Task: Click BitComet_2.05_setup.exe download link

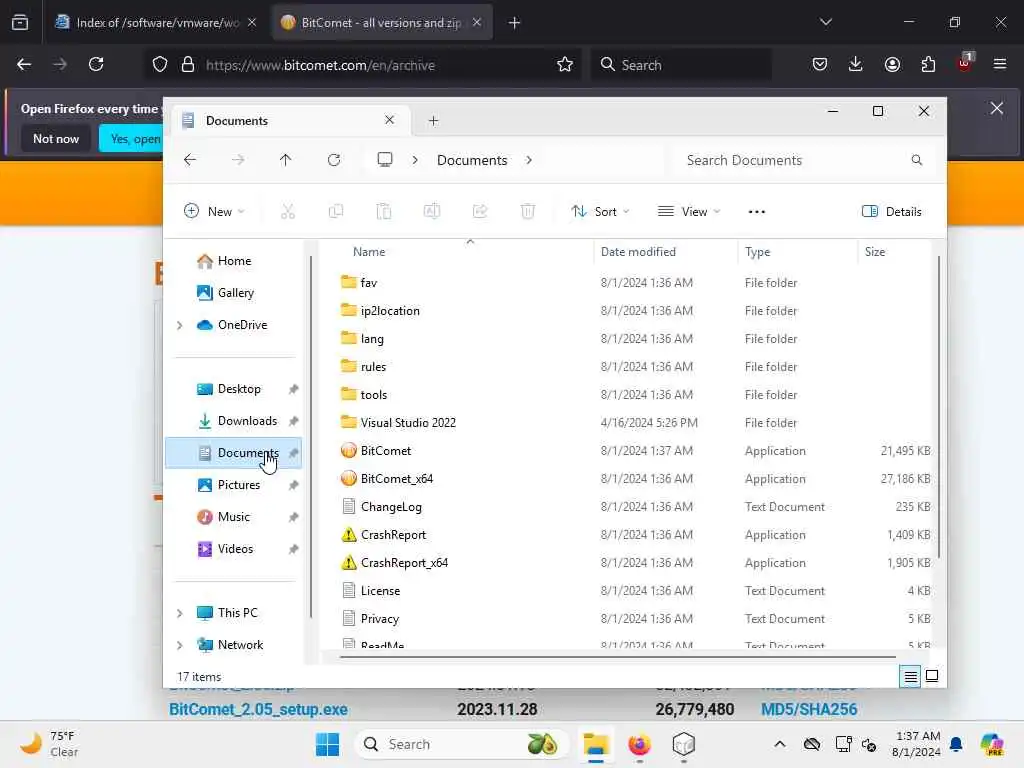Action: tap(259, 709)
